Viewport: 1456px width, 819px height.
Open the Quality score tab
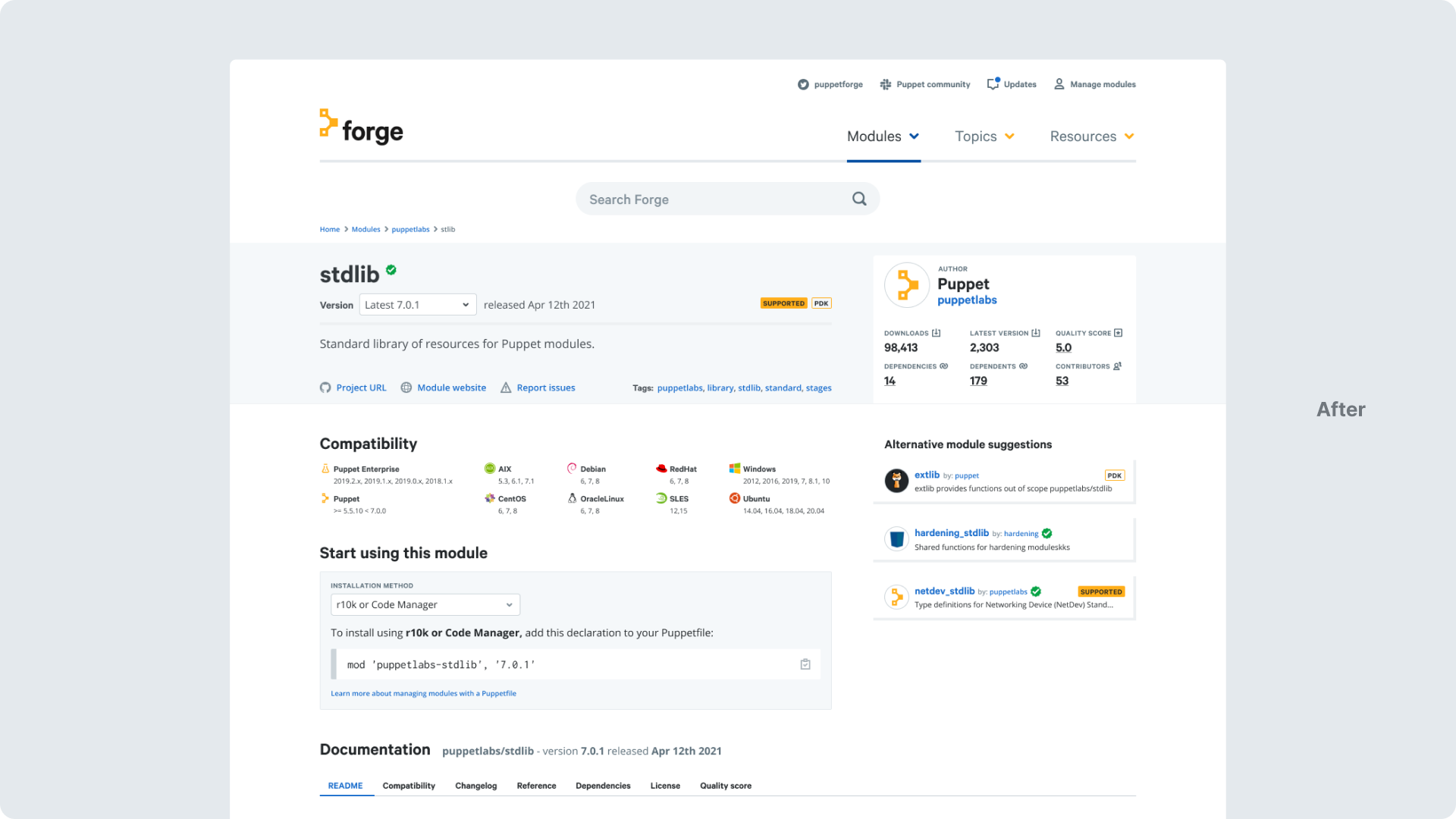[725, 786]
